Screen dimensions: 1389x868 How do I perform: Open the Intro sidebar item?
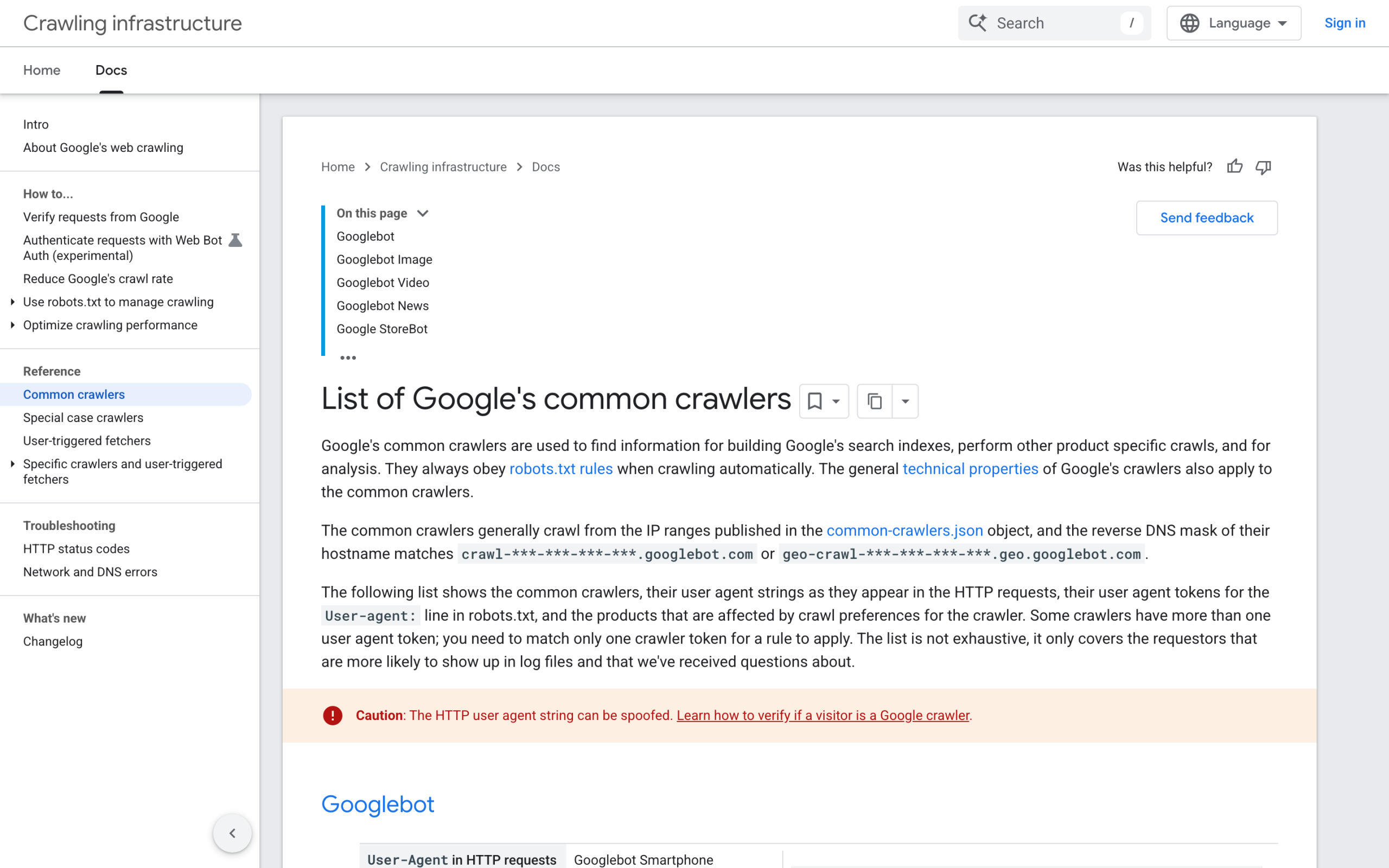36,124
